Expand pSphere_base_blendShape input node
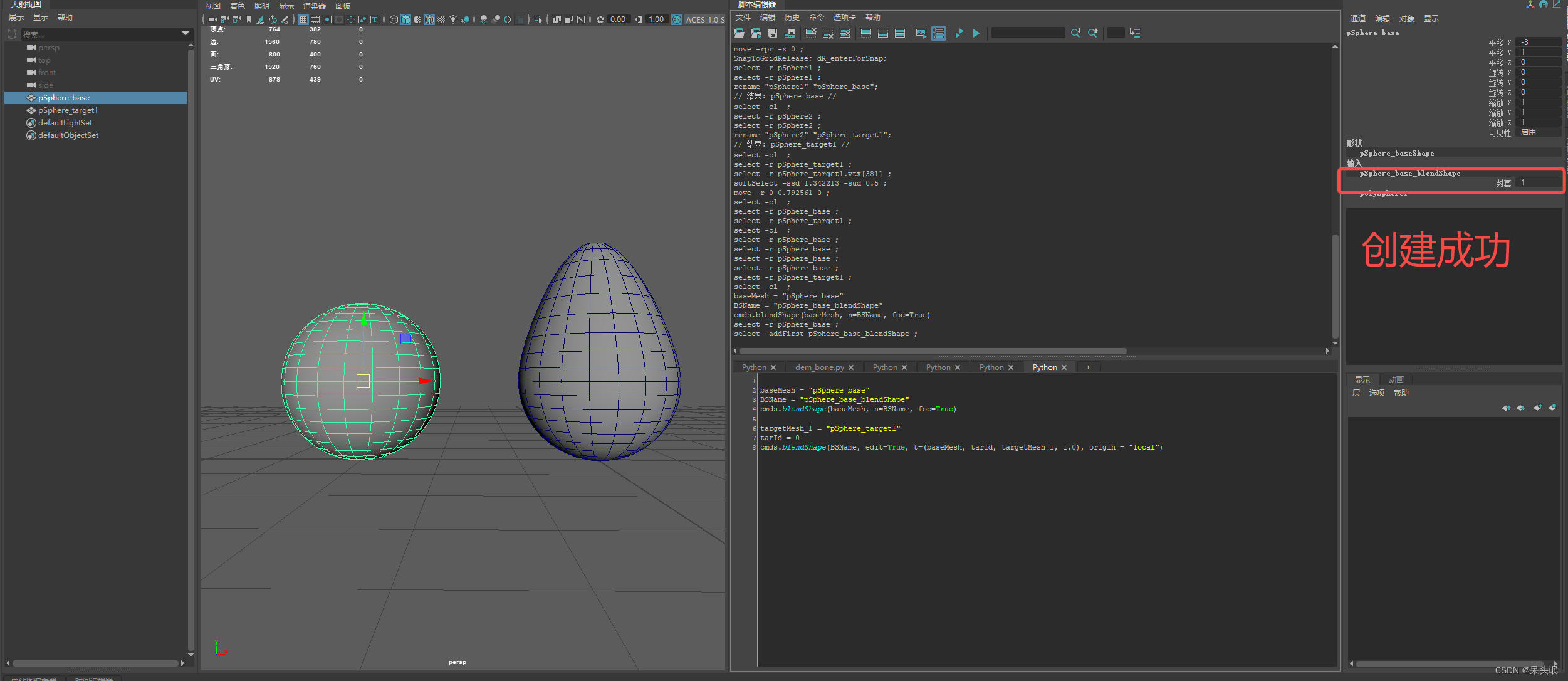The height and width of the screenshot is (681, 1568). [1409, 173]
